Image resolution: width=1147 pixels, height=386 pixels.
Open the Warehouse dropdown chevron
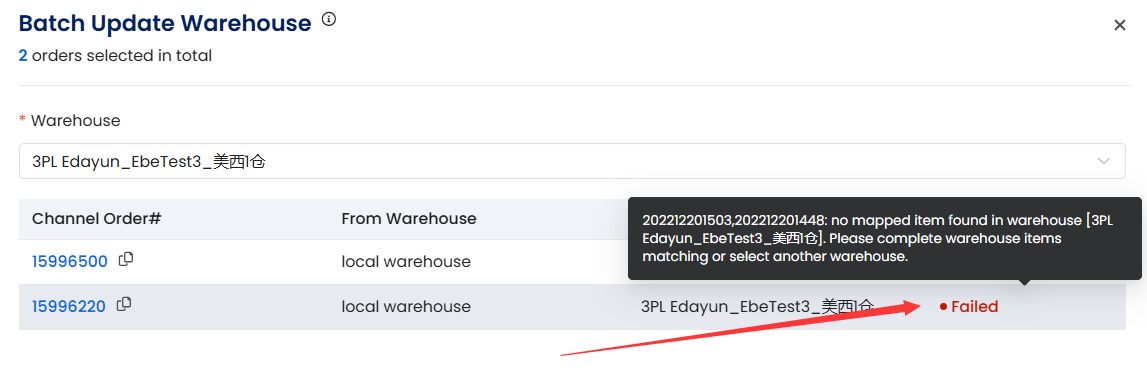click(x=1104, y=162)
